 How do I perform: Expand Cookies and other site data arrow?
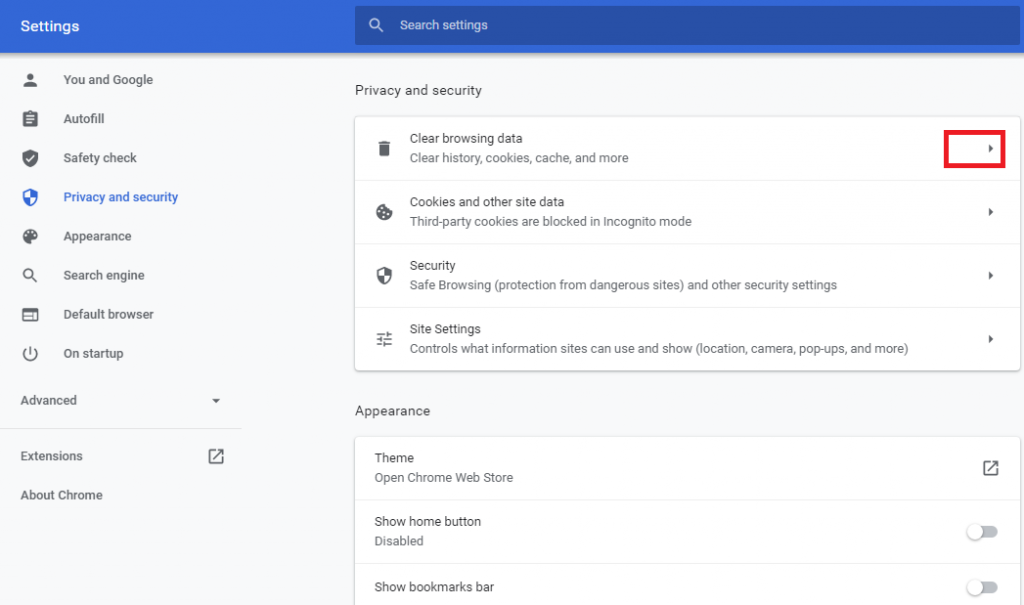pos(990,212)
